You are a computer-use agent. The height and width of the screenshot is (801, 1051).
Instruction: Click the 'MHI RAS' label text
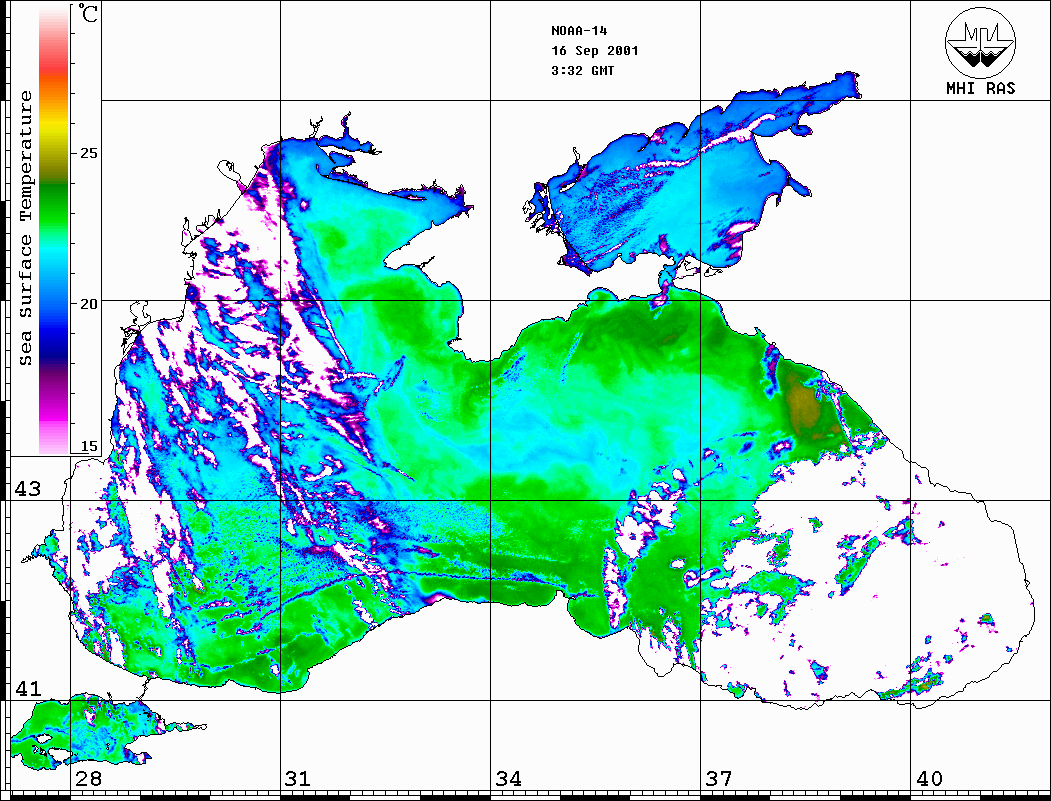coord(980,88)
